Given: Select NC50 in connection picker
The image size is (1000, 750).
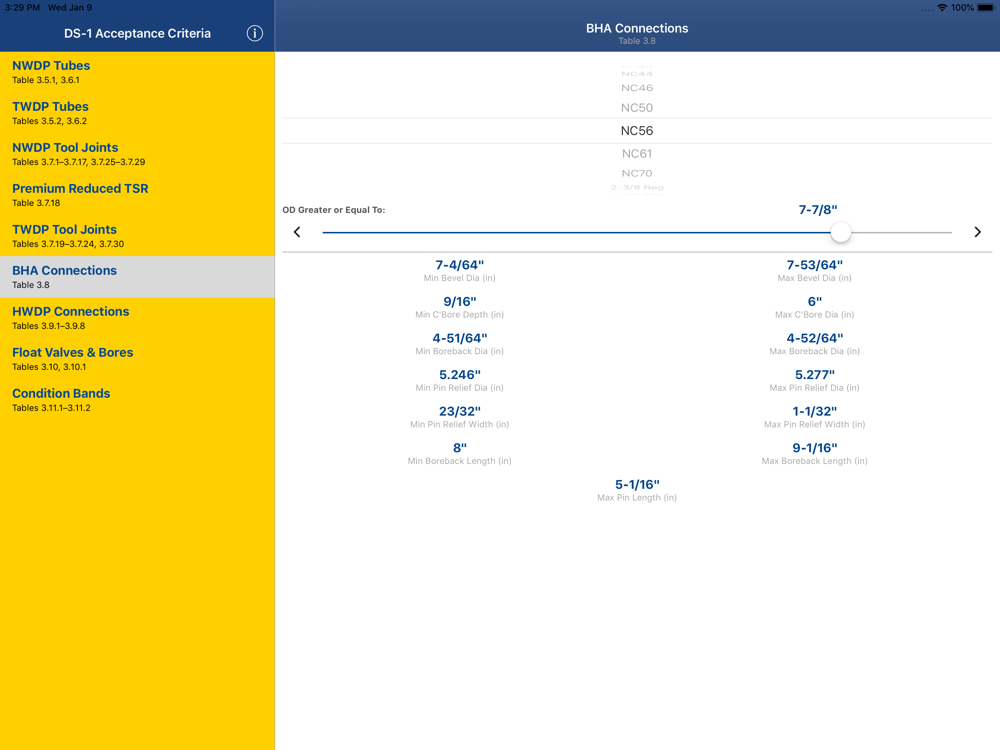Looking at the screenshot, I should 636,108.
